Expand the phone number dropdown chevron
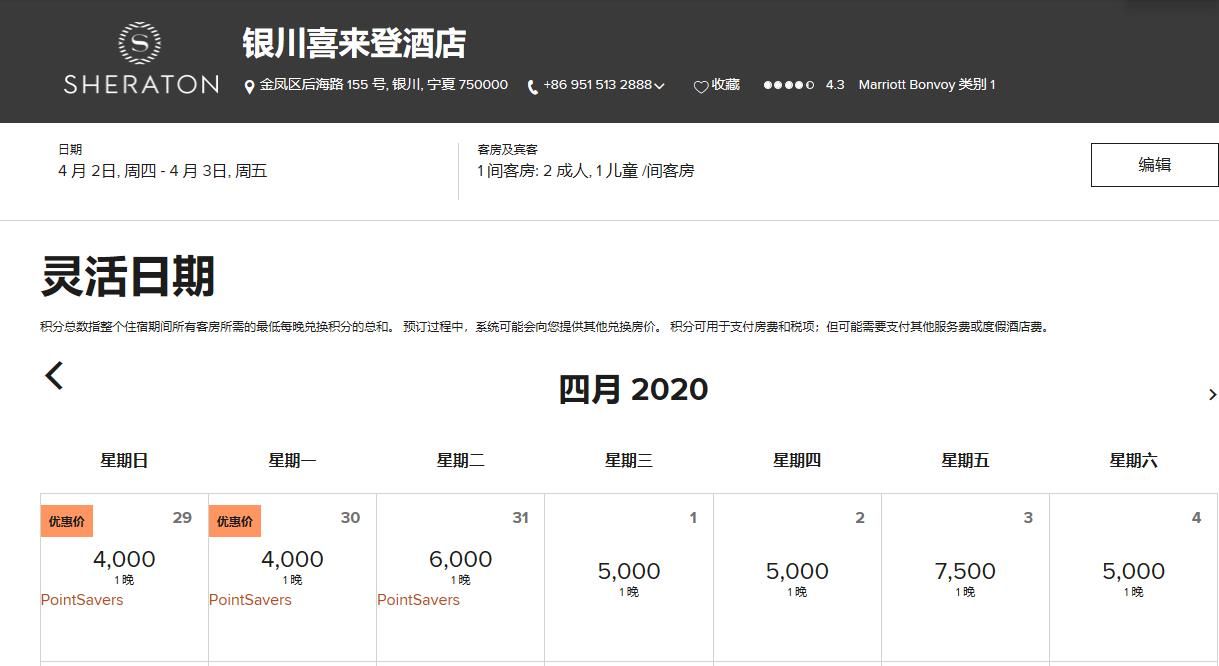Screen dimensions: 1219x666 [x=659, y=86]
